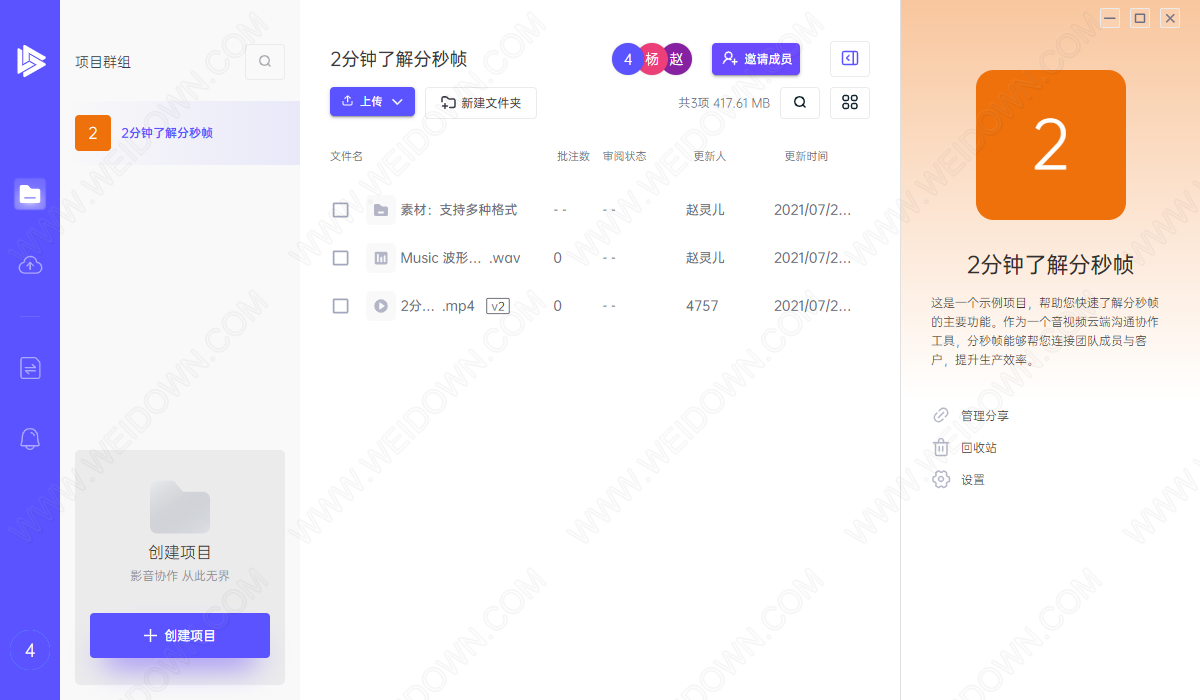The width and height of the screenshot is (1200, 700).
Task: Click the trash icon beside 回收站
Action: tap(941, 447)
